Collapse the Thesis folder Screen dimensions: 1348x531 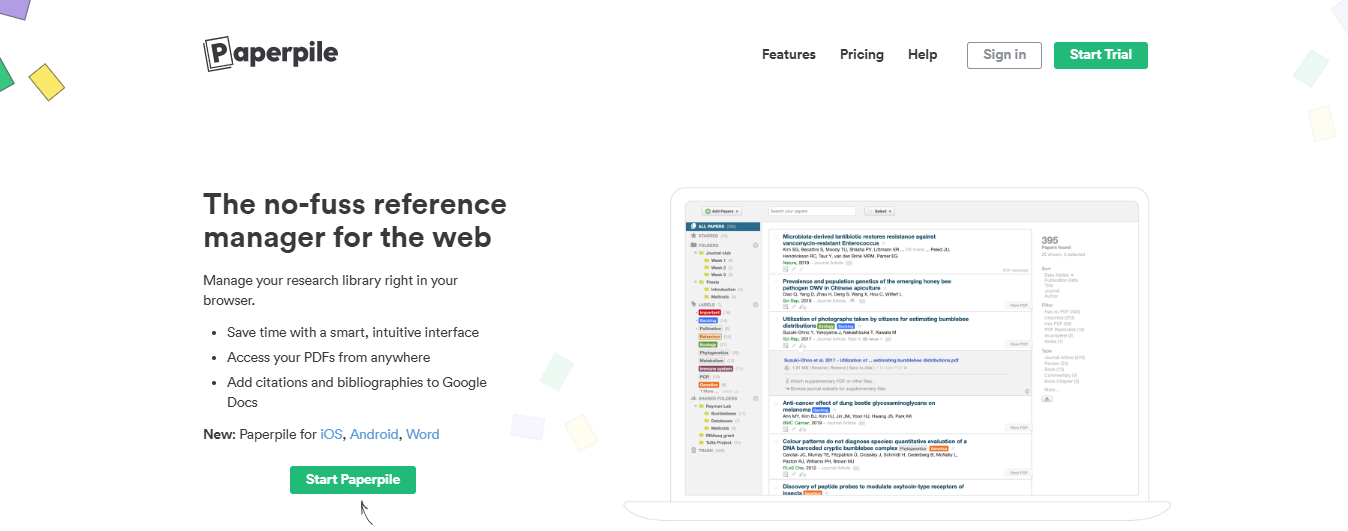coord(695,282)
